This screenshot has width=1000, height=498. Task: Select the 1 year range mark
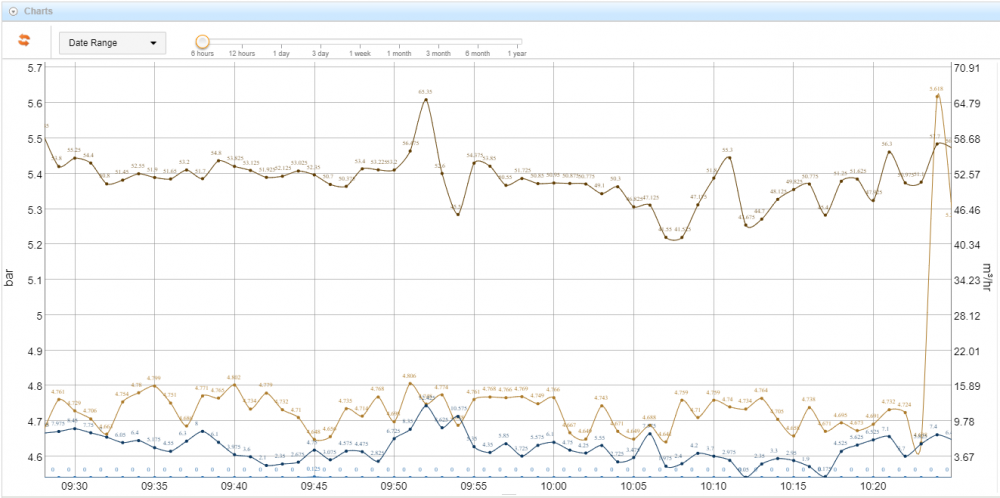[x=517, y=53]
